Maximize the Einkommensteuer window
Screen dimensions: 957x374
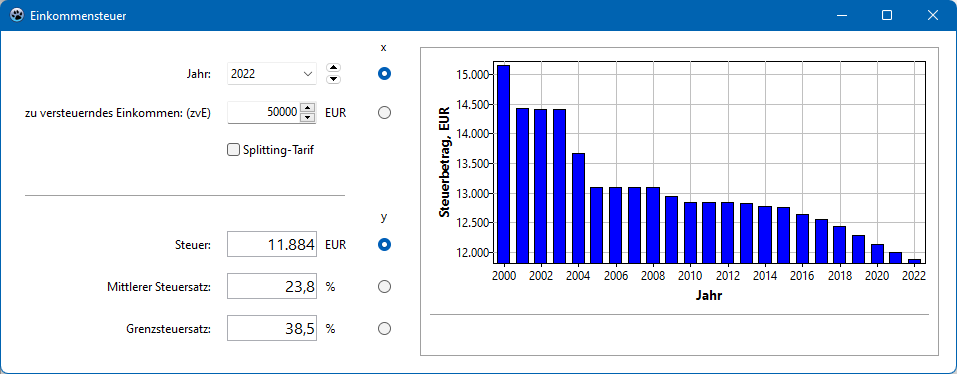[x=887, y=15]
